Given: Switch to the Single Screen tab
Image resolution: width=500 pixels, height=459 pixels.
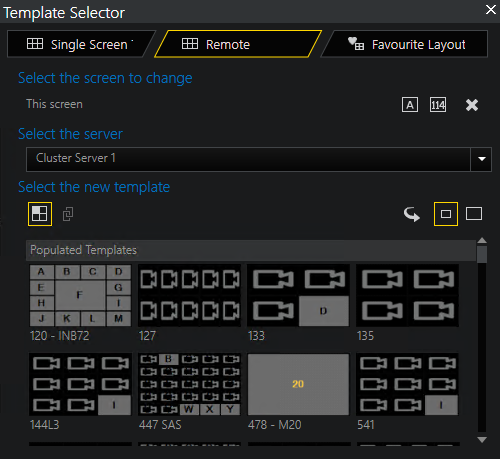Looking at the screenshot, I should point(80,44).
